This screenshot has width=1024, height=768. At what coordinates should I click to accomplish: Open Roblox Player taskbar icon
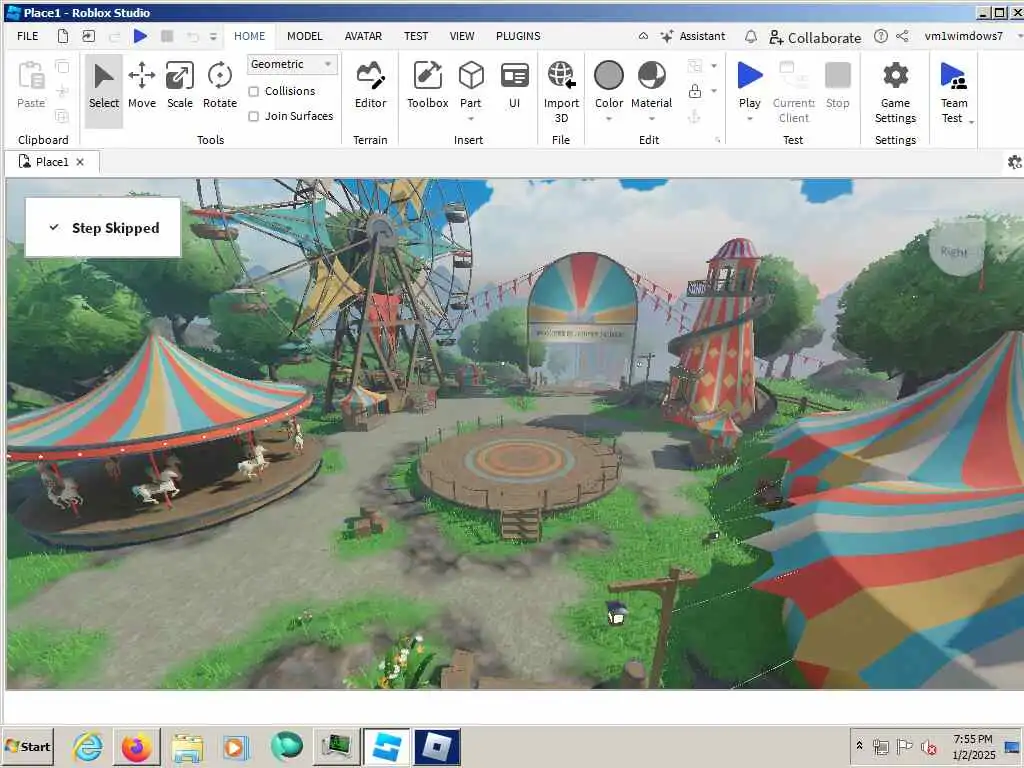[437, 746]
